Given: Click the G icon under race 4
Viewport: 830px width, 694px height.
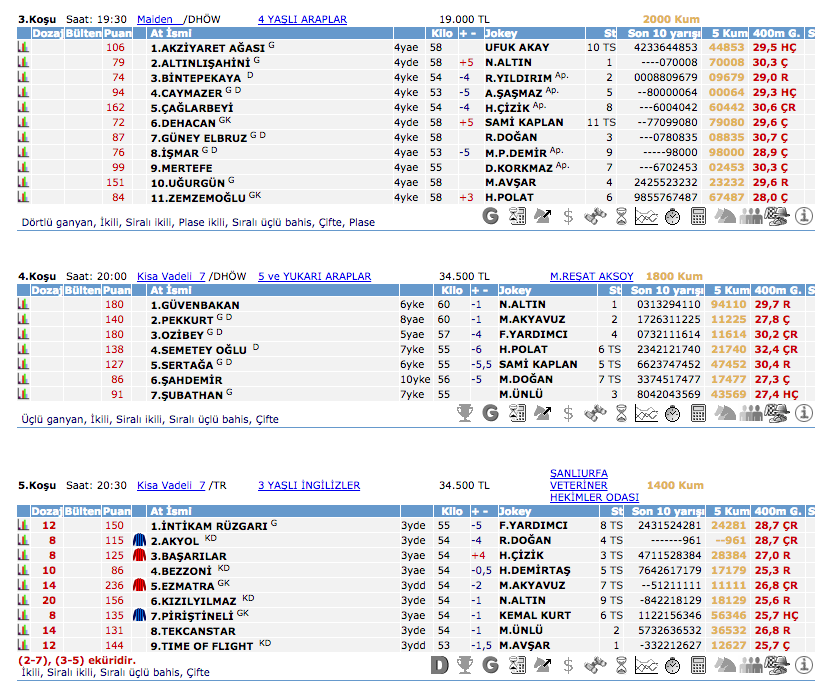Looking at the screenshot, I should click(490, 412).
